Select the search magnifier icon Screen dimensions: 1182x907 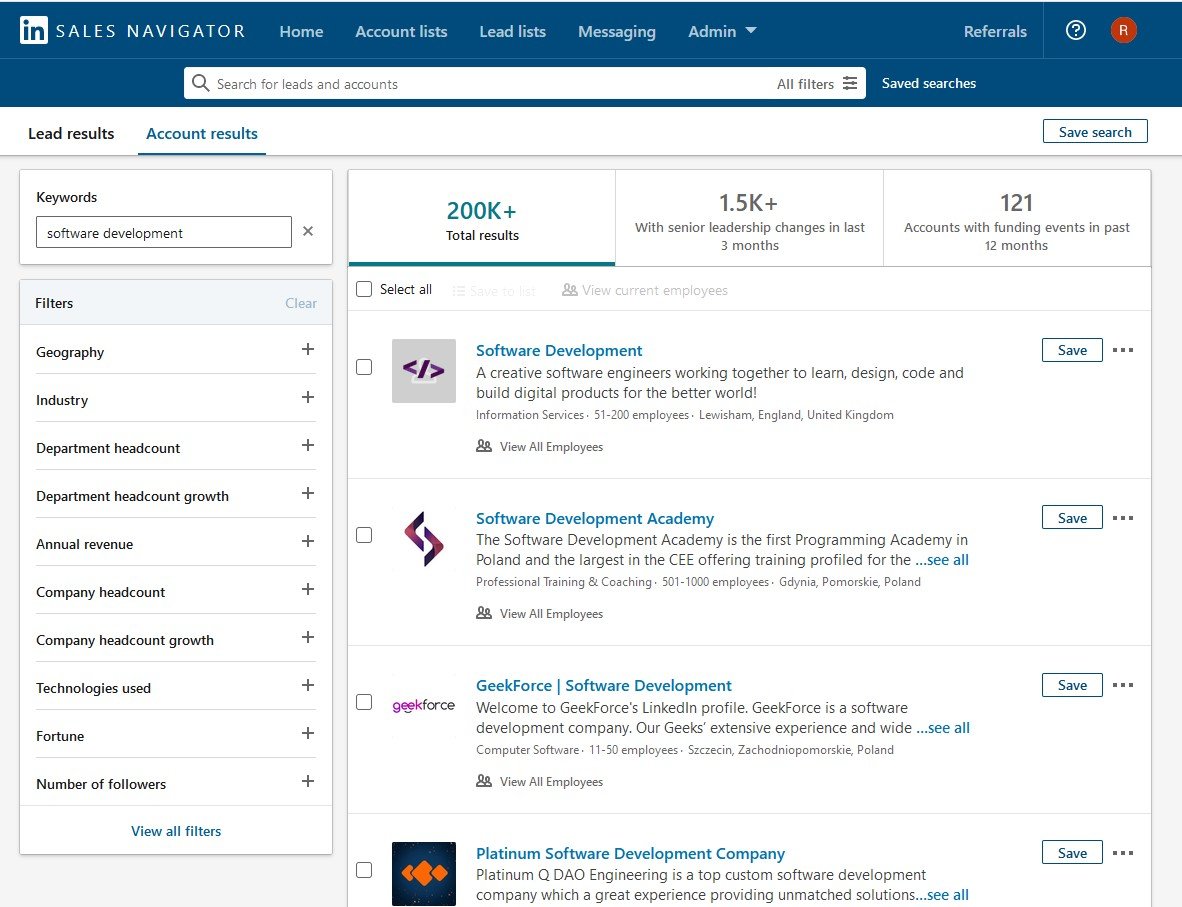pyautogui.click(x=201, y=82)
